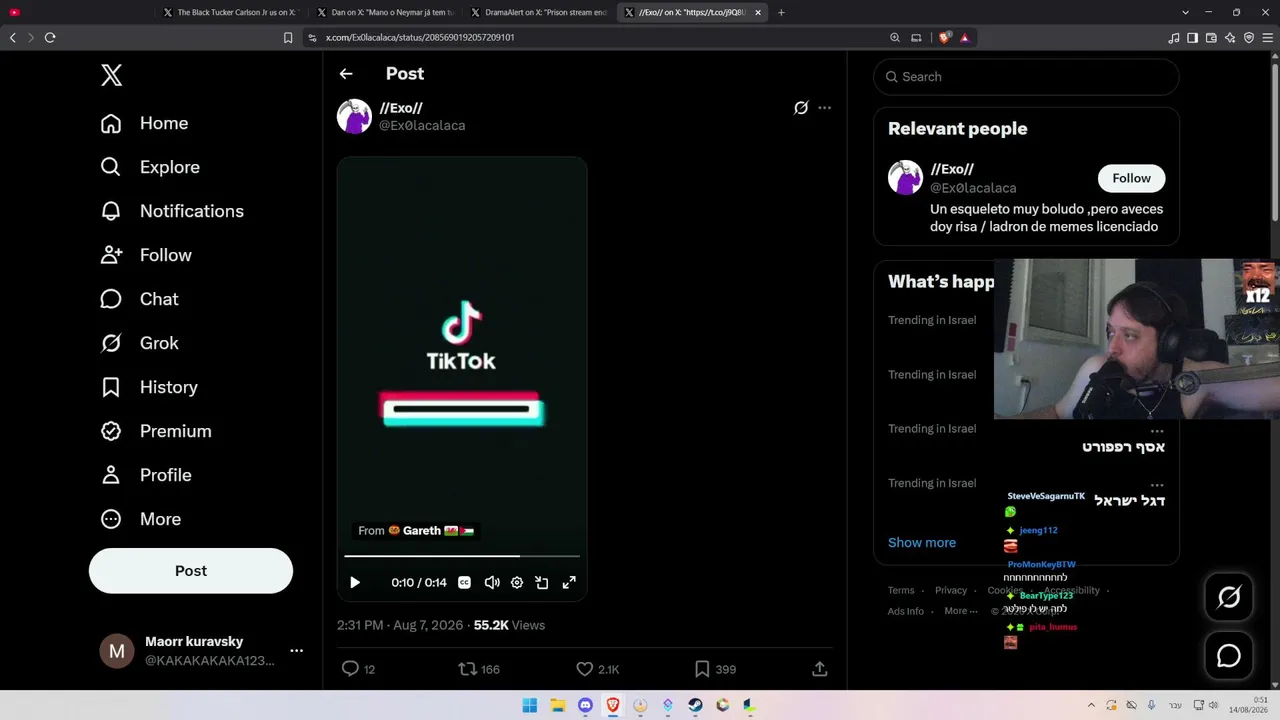The width and height of the screenshot is (1280, 720).
Task: Click the address bar URL
Action: (x=420, y=38)
